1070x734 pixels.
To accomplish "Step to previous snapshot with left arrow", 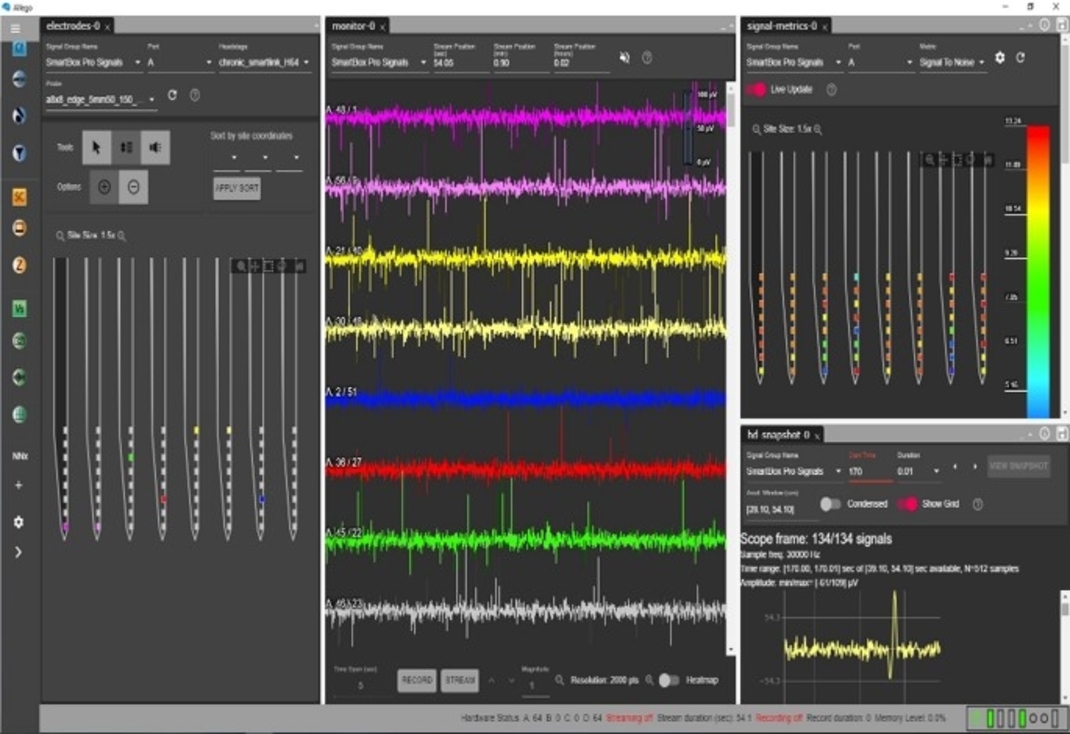I will coord(955,467).
